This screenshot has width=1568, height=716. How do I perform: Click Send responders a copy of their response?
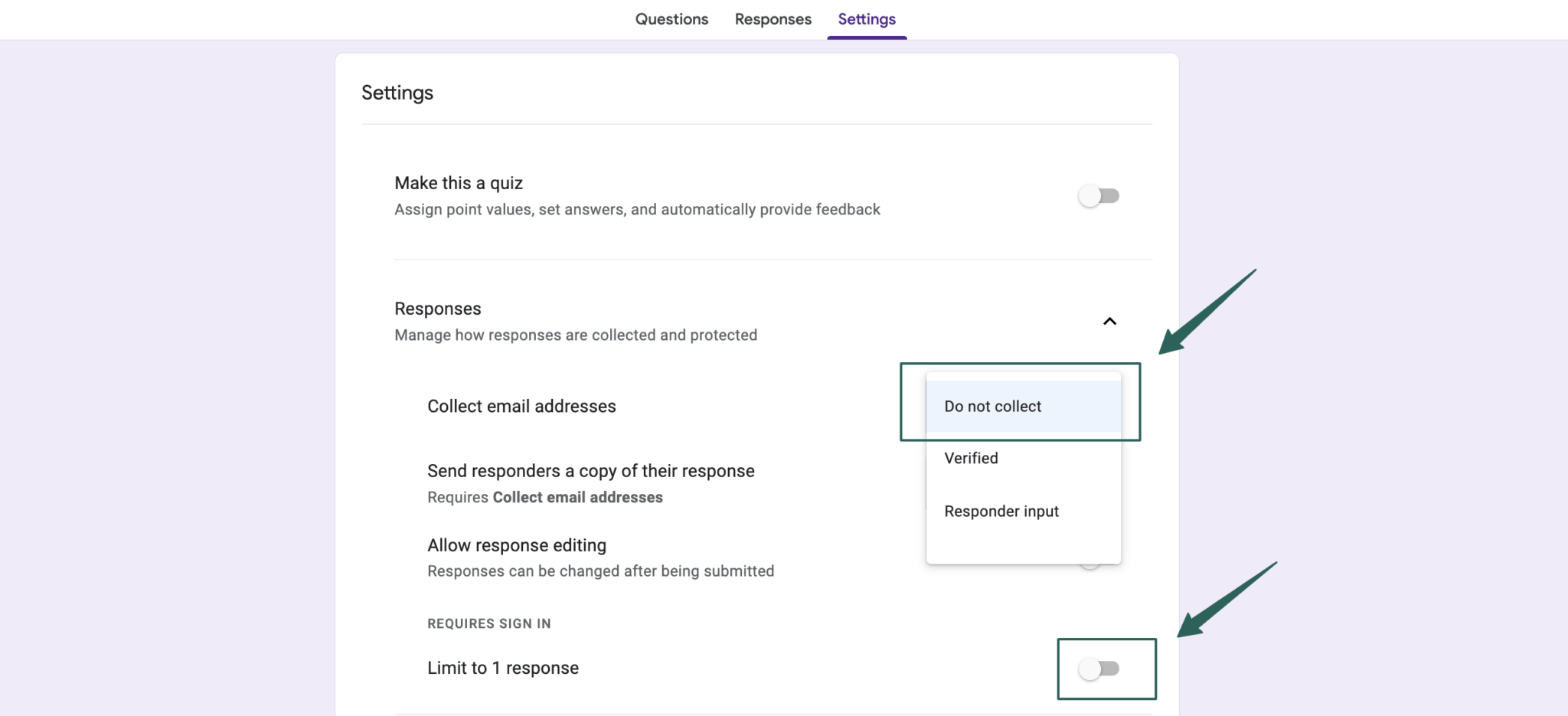click(590, 471)
